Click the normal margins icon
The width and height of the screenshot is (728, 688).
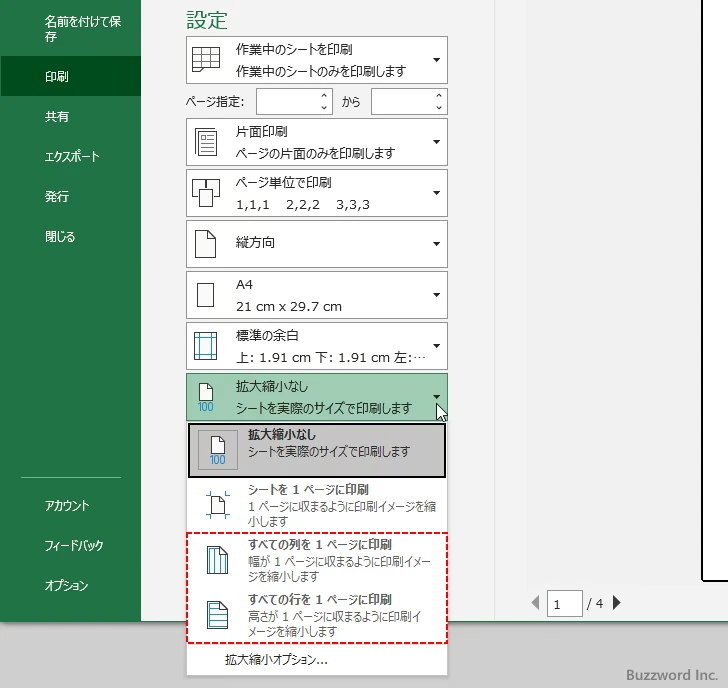[x=205, y=346]
